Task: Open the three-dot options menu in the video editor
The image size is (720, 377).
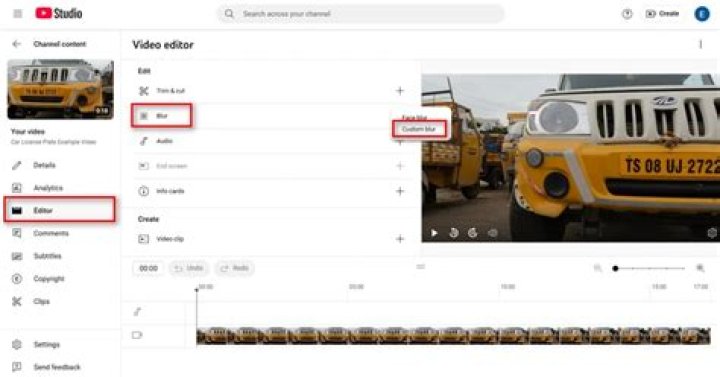Action: [700, 44]
